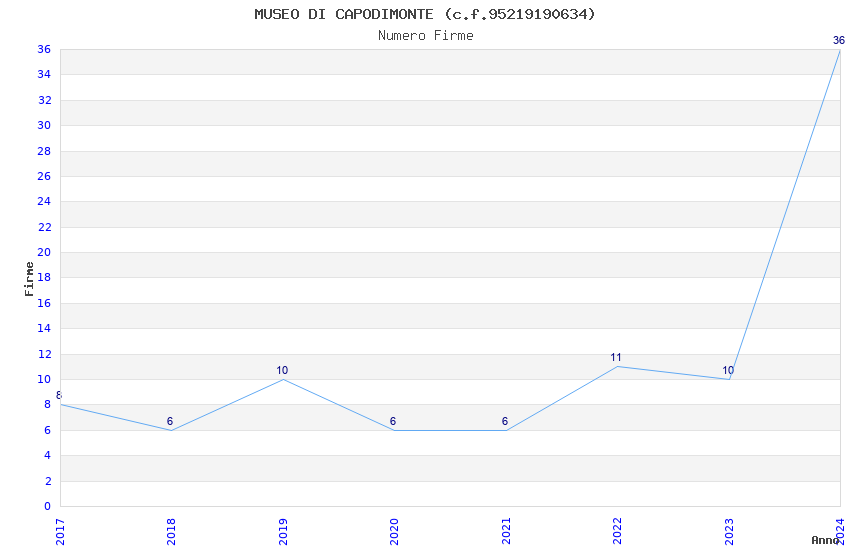Screen dimensions: 850x550
Task: Click data label 36 at the peak
Action: coord(839,40)
